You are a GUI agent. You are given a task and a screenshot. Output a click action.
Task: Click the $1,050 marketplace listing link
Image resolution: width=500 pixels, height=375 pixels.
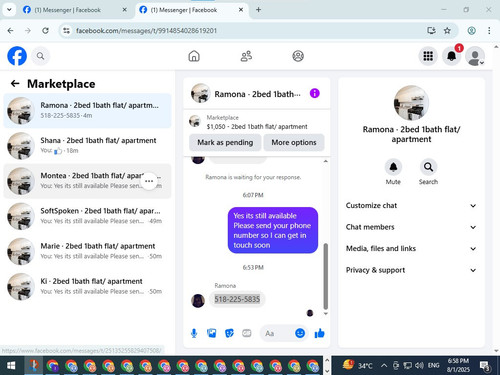click(x=257, y=127)
